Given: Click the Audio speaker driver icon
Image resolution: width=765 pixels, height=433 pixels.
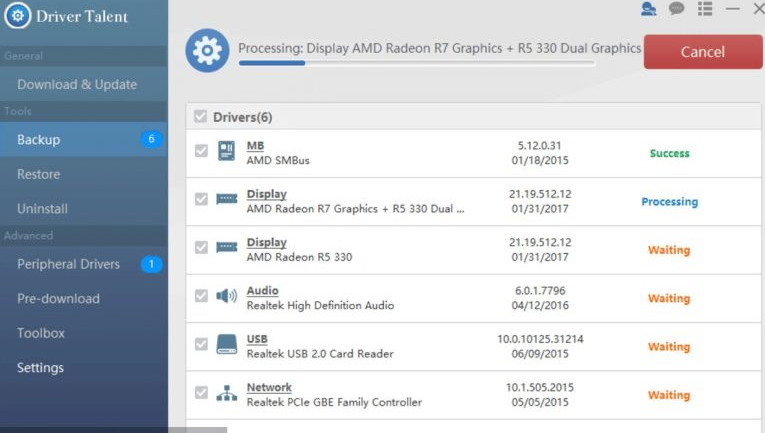Looking at the screenshot, I should click(x=226, y=297).
